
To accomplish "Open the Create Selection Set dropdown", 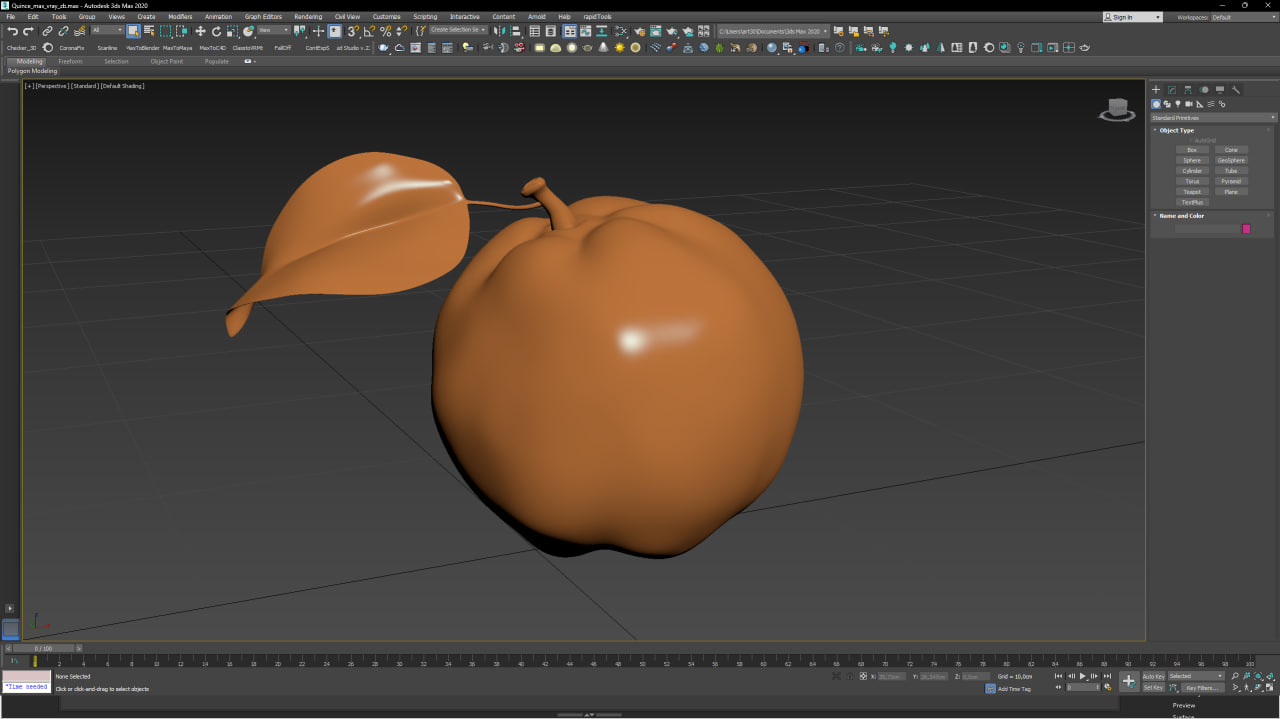I will pyautogui.click(x=458, y=30).
